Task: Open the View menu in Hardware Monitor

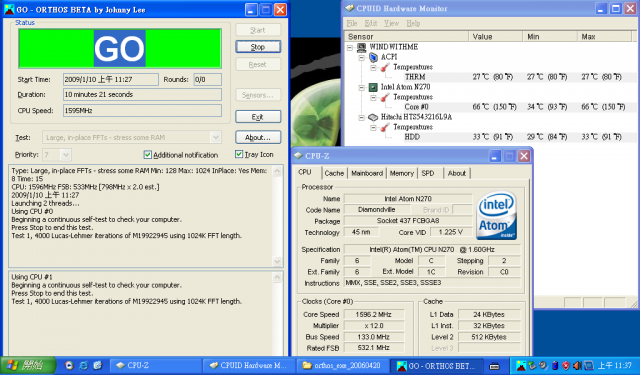Action: (x=391, y=23)
